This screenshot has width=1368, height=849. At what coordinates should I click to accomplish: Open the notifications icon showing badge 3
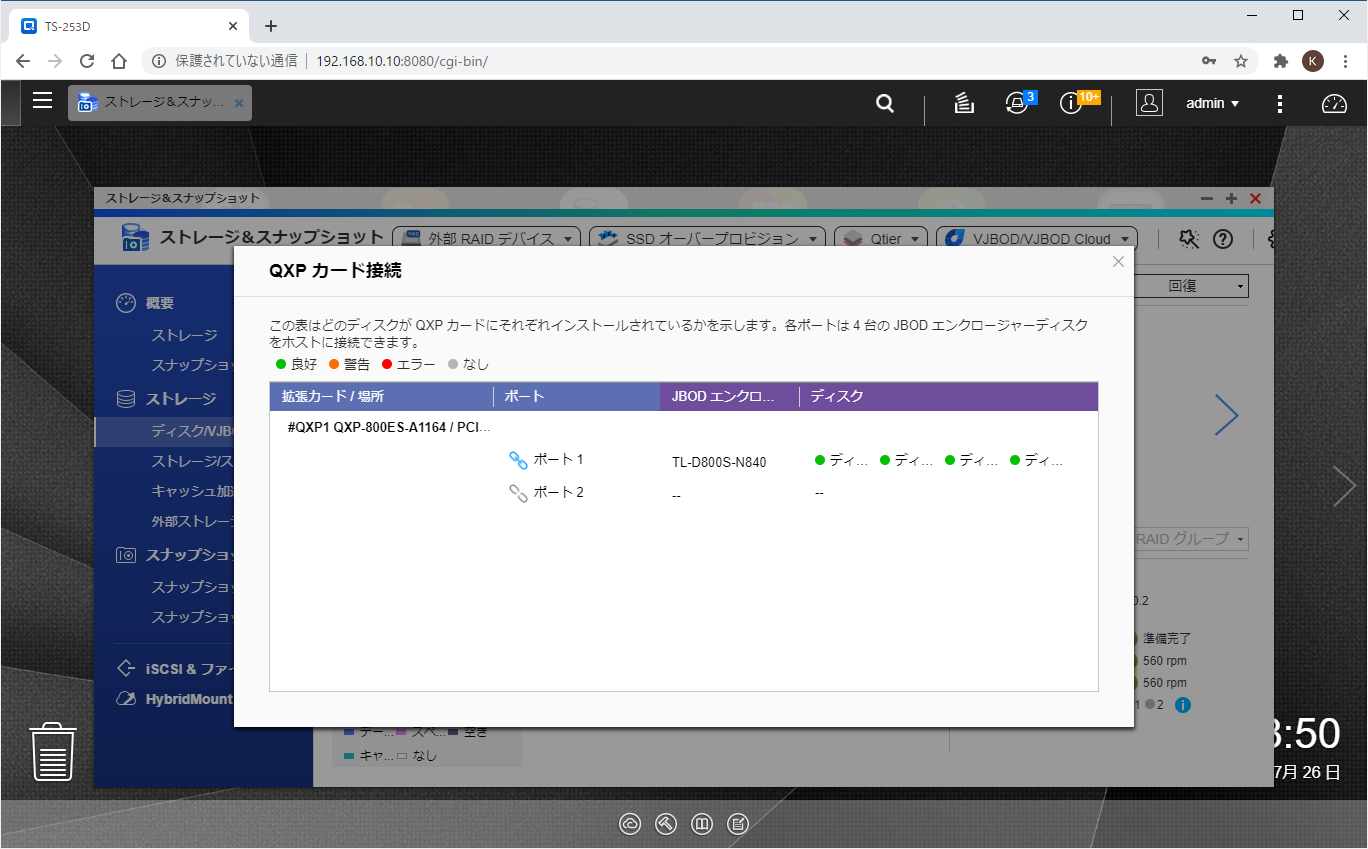point(1018,103)
